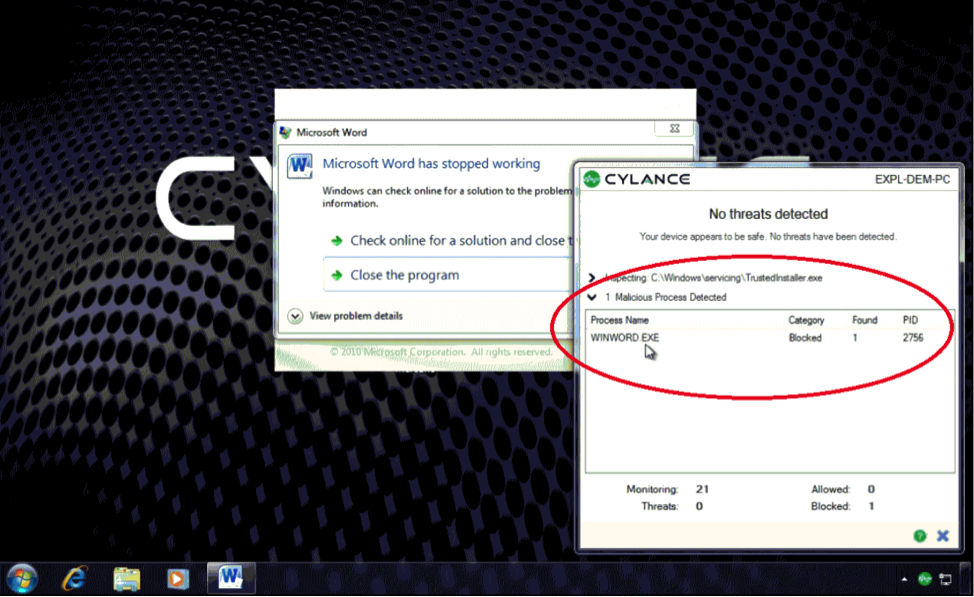Screen dimensions: 974x597
Task: Open Windows Media Player taskbar icon
Action: click(x=178, y=579)
